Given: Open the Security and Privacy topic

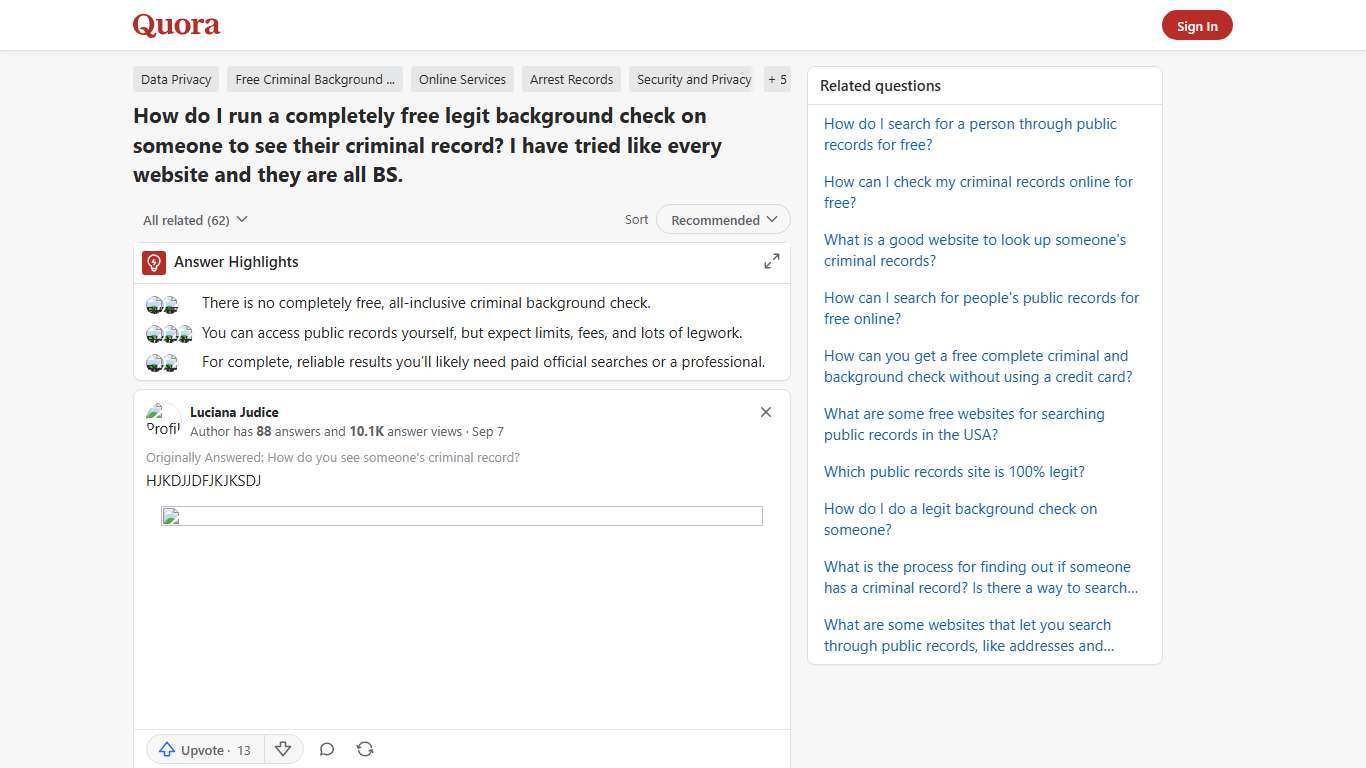Looking at the screenshot, I should pos(693,79).
